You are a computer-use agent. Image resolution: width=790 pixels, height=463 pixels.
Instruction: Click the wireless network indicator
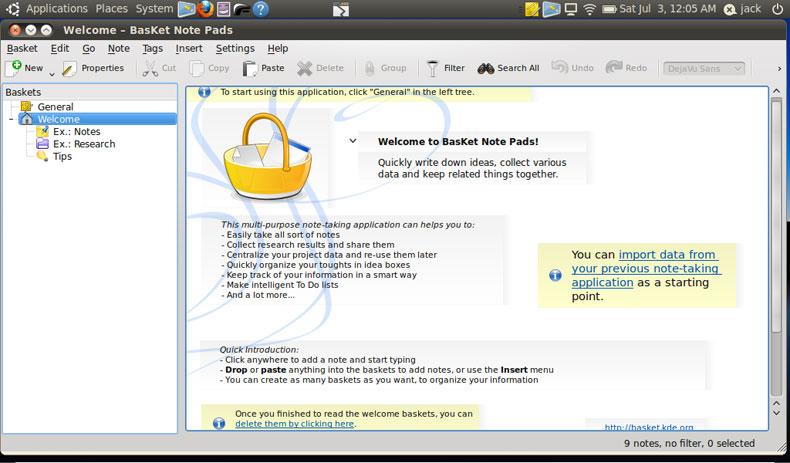[589, 9]
